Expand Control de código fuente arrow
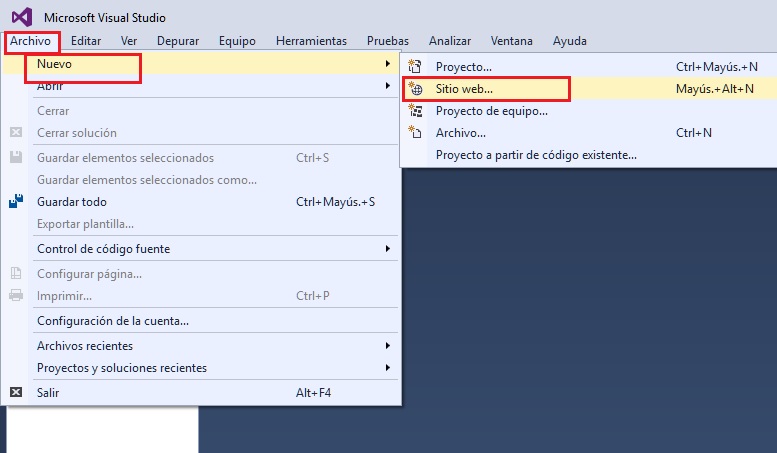 pos(388,248)
